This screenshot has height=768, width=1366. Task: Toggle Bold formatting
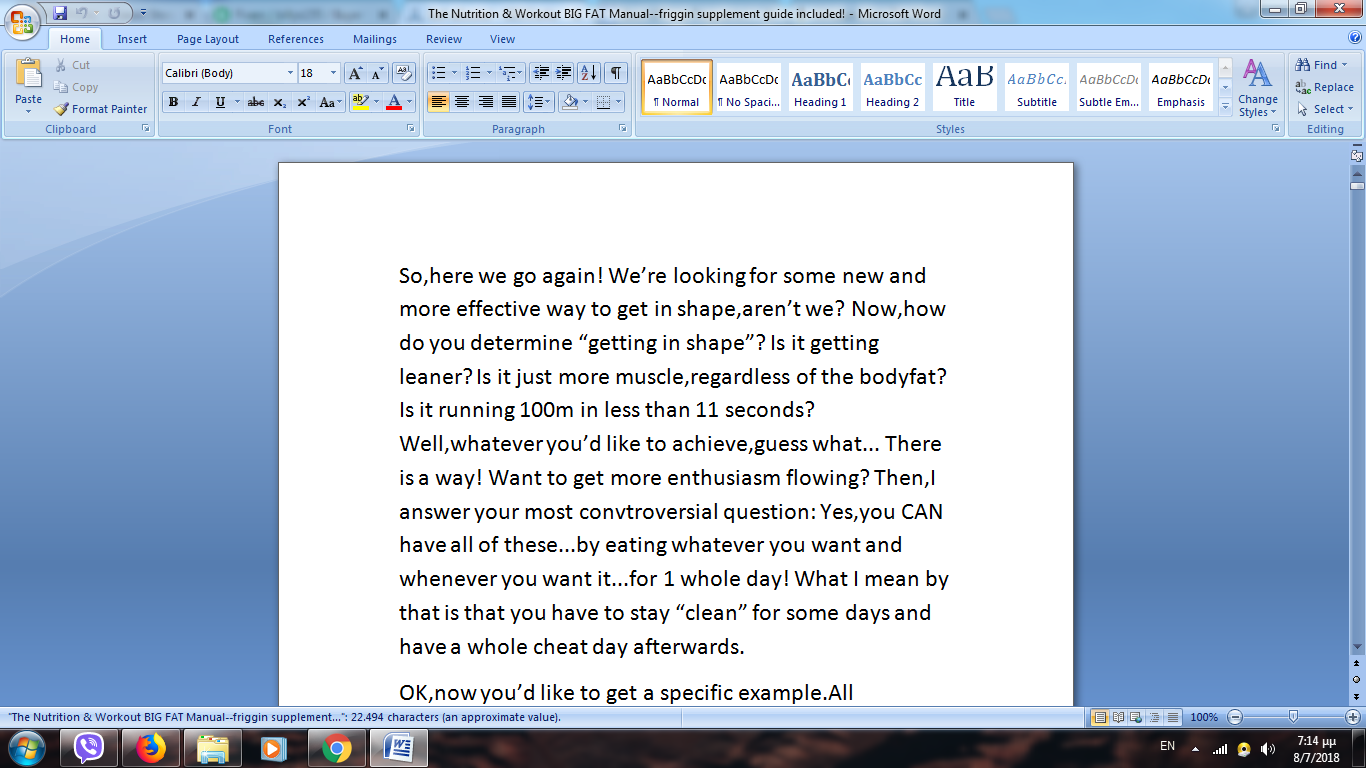[x=174, y=102]
